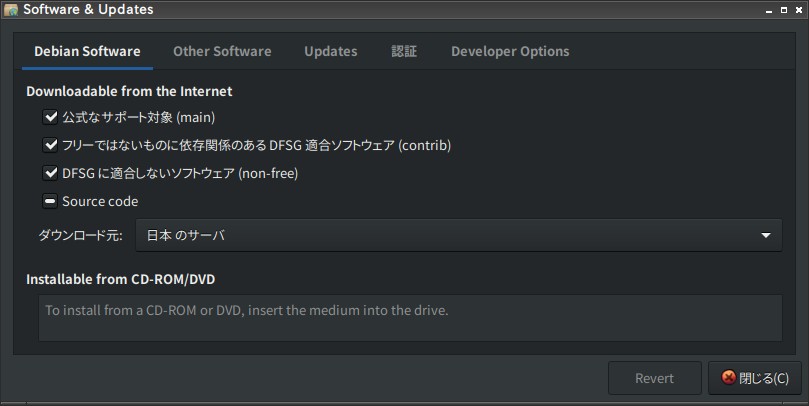Viewport: 809px width, 406px height.
Task: Open the ダウンロード元 server dropdown
Action: click(459, 235)
